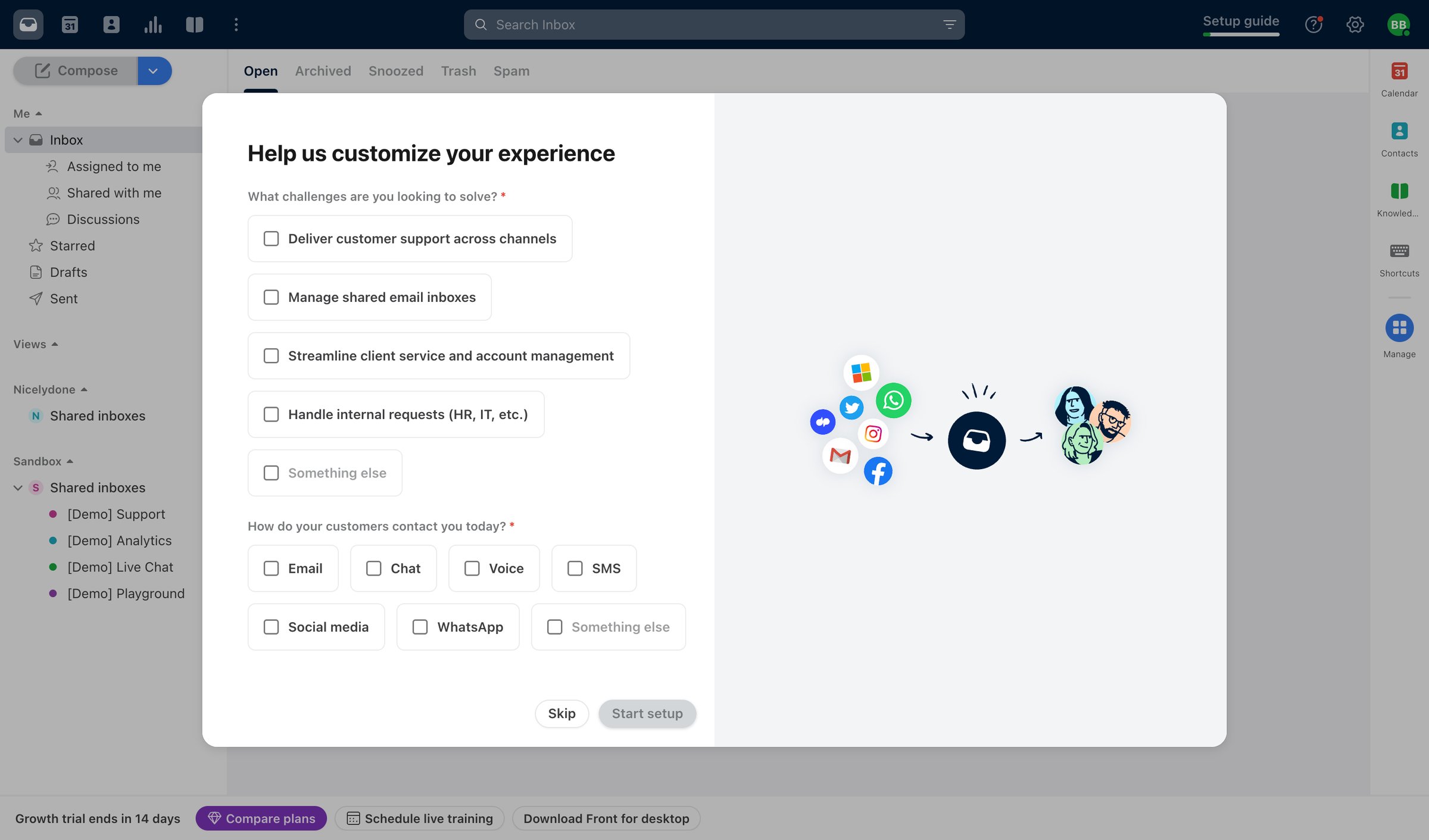Viewport: 1429px width, 840px height.
Task: Switch to the Snoozed tab
Action: pos(395,71)
